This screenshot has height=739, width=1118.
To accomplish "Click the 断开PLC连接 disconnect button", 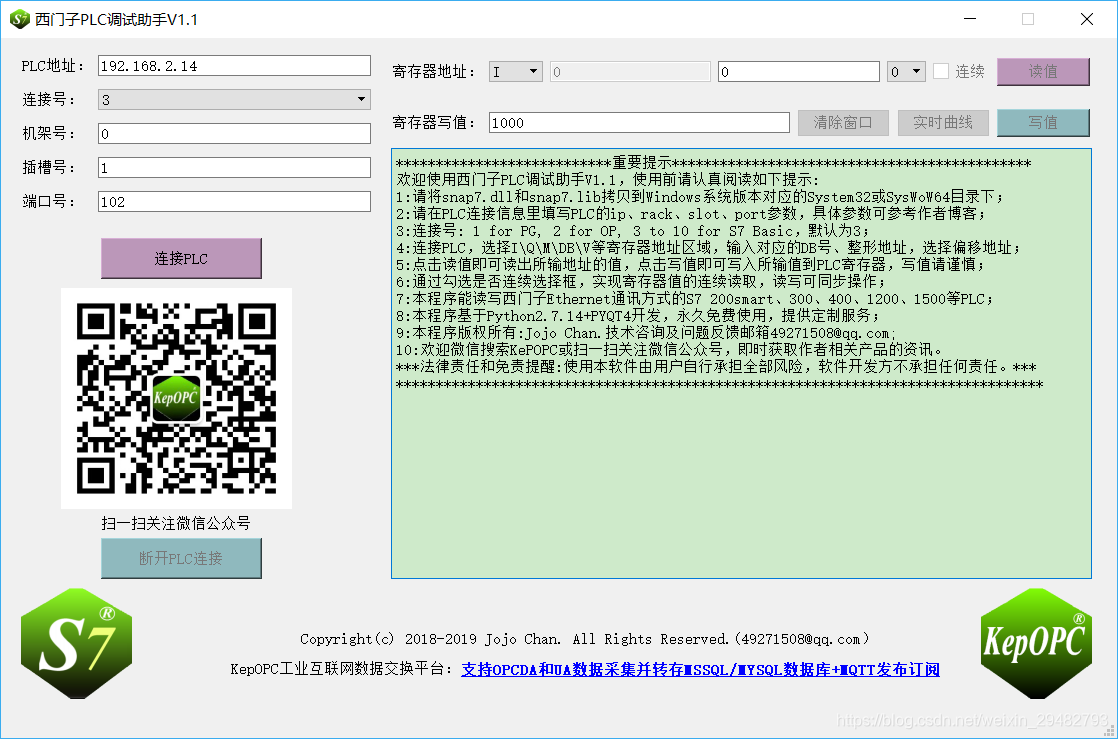I will pos(181,559).
